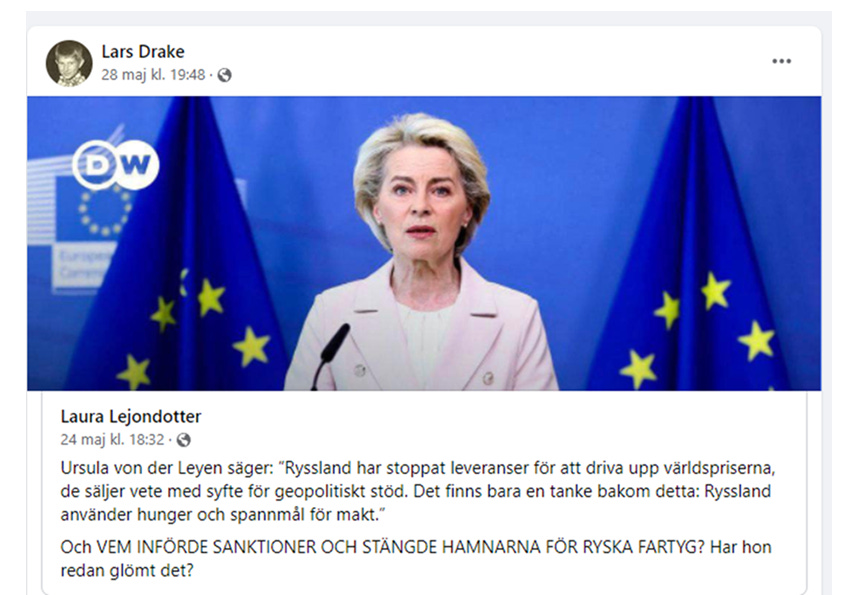Open Lars Drake's profile picture
The image size is (841, 595).
[x=69, y=63]
